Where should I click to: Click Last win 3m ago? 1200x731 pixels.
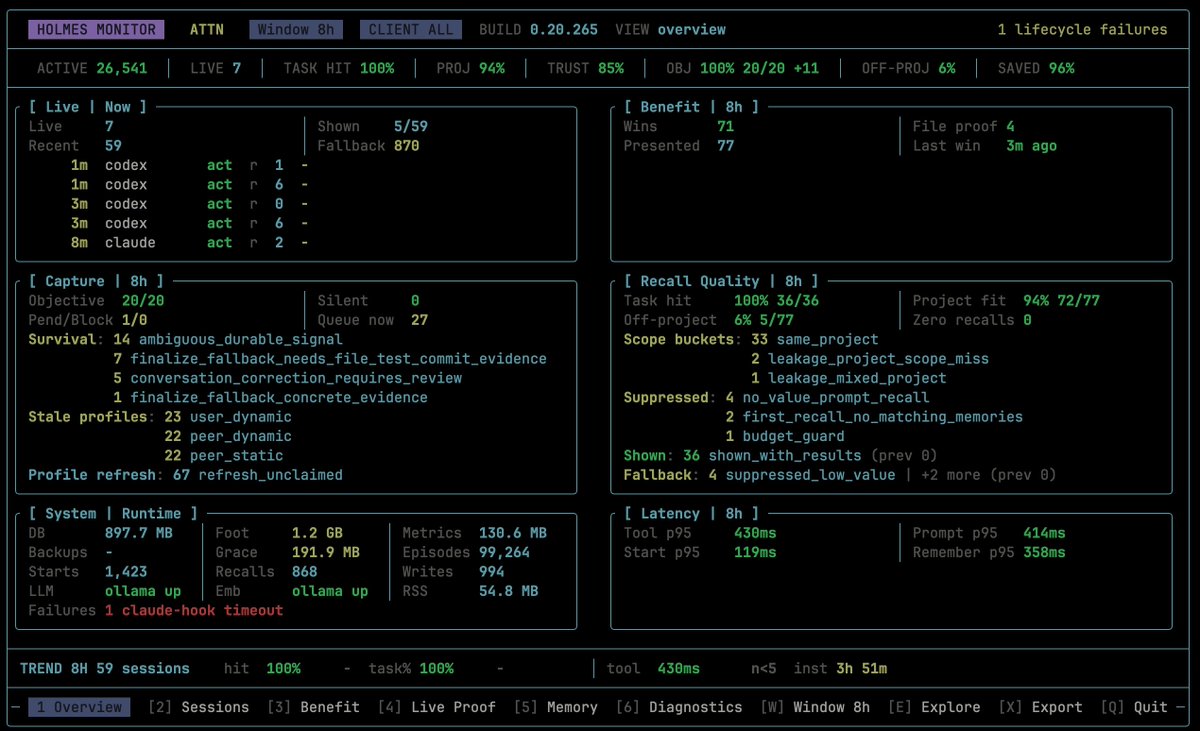click(985, 146)
